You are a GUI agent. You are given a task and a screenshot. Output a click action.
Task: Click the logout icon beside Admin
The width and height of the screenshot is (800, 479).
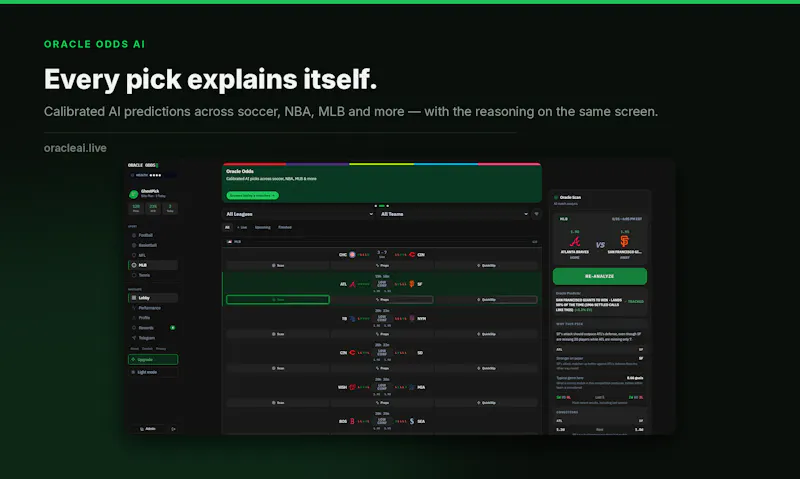tap(173, 429)
